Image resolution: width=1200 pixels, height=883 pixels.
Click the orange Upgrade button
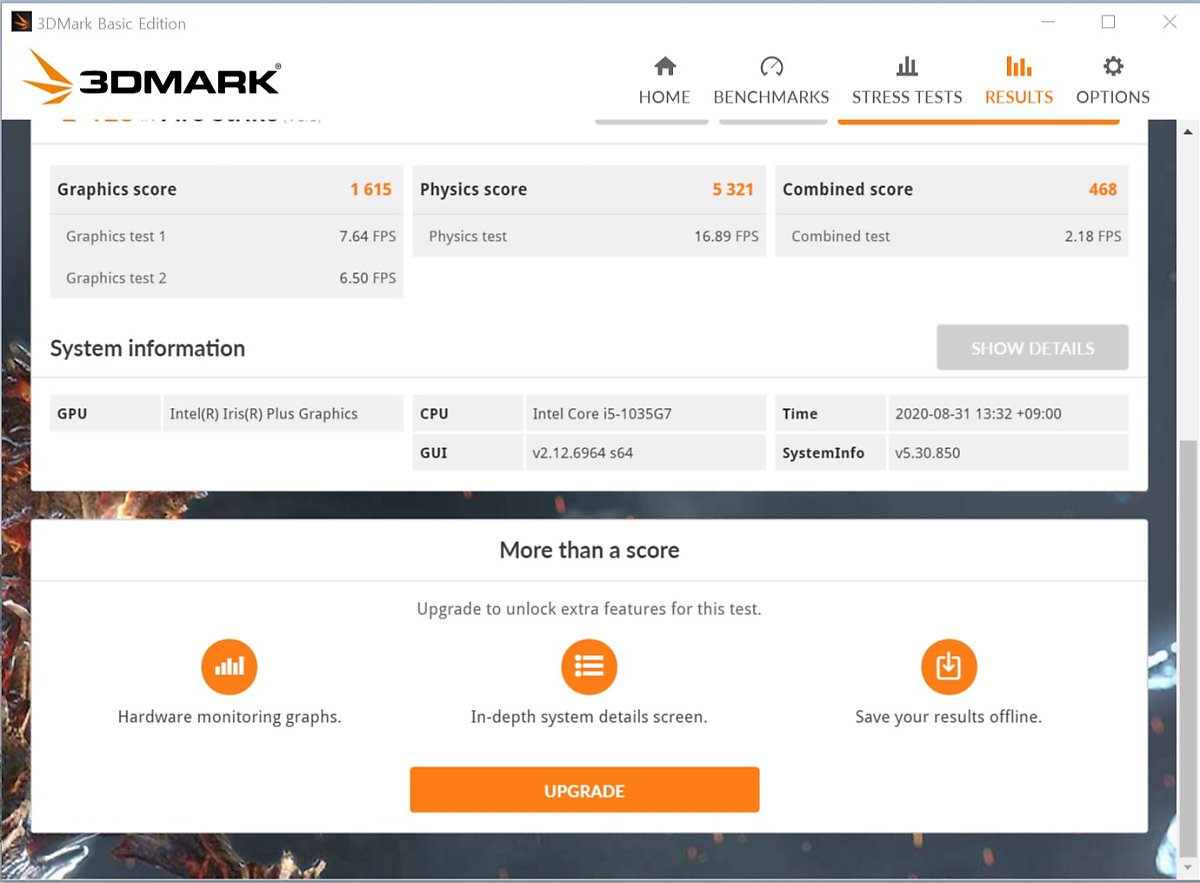584,790
